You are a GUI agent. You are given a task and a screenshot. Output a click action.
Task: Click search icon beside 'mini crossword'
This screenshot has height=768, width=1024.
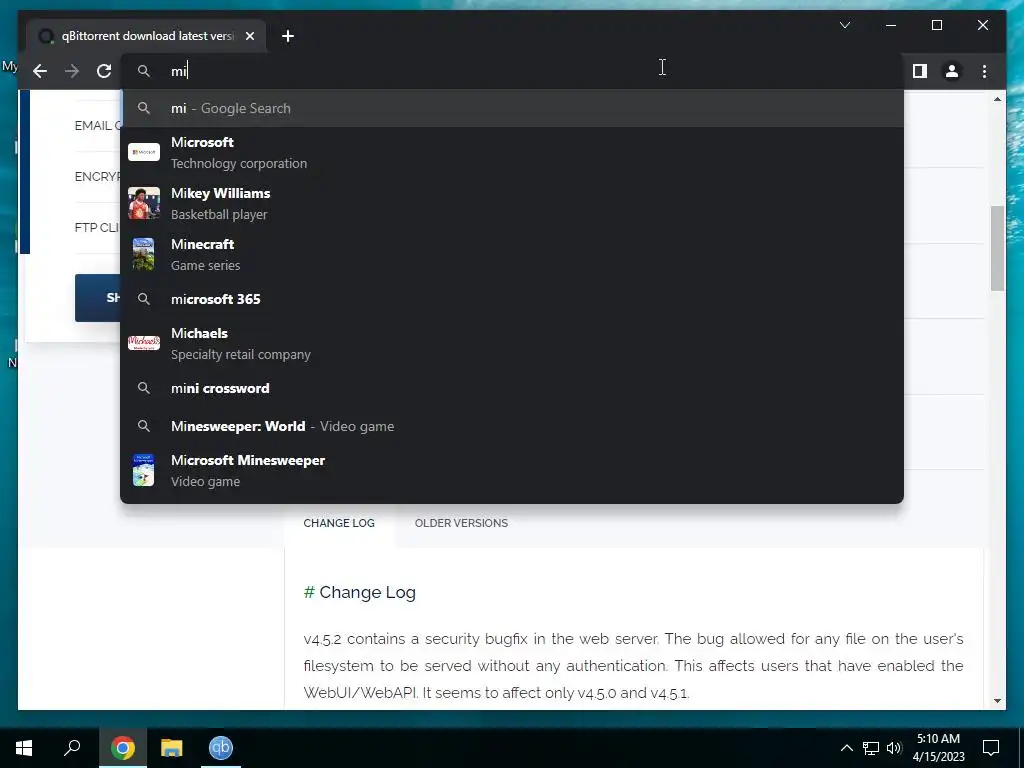point(144,389)
